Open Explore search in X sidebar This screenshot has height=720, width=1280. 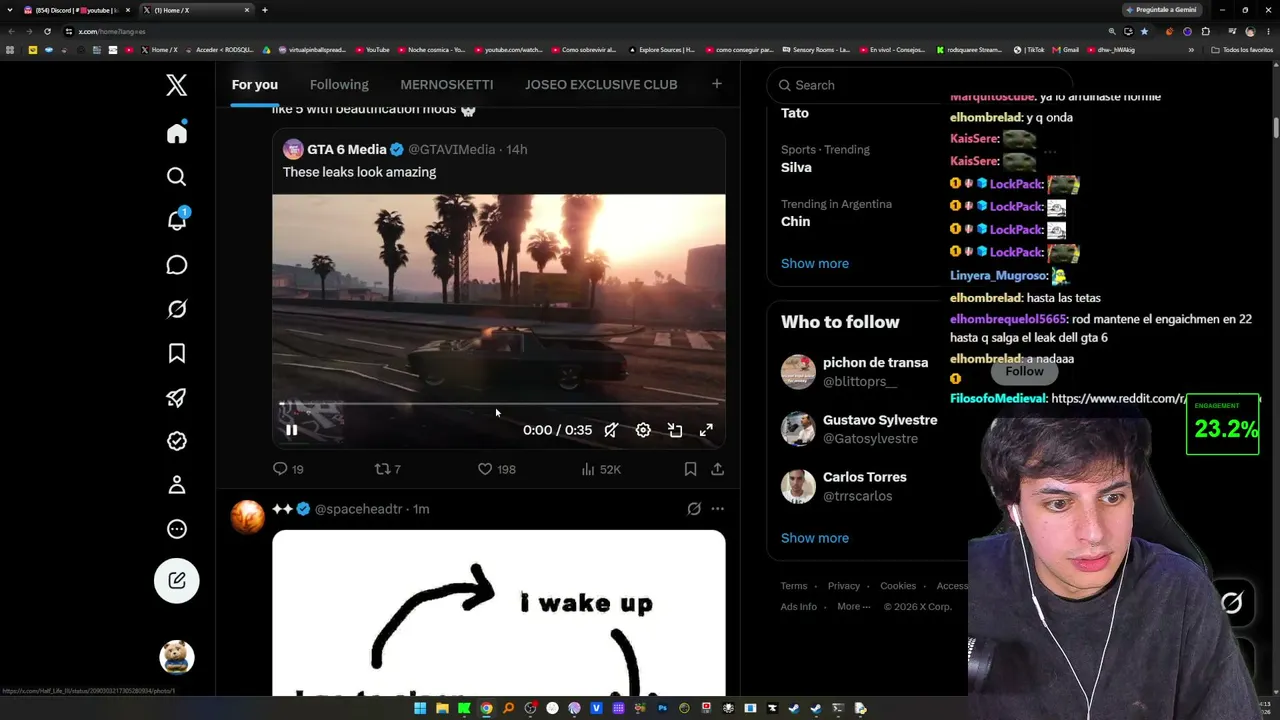pos(177,177)
